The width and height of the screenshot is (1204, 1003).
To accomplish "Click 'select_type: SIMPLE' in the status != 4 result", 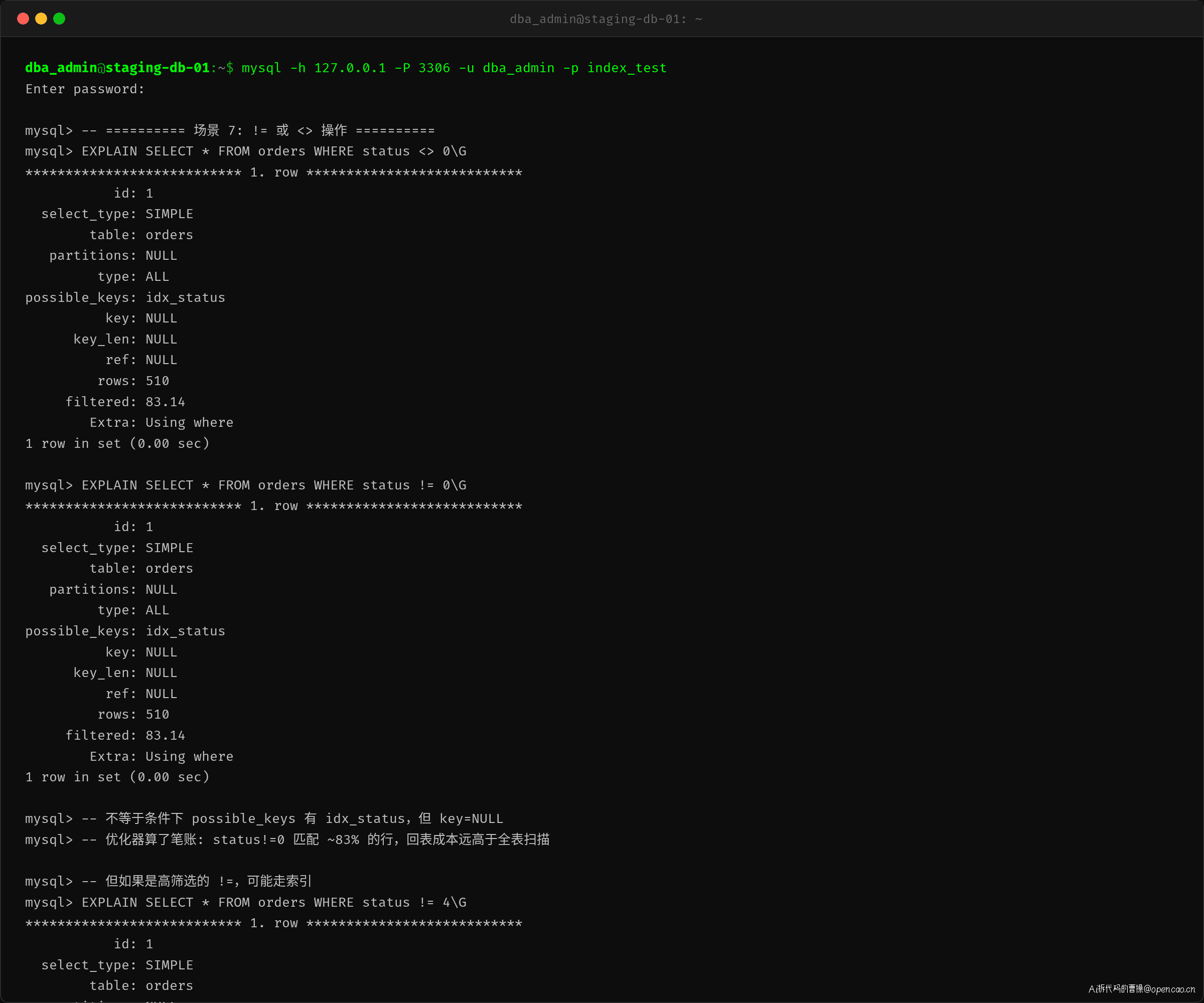I will point(117,964).
